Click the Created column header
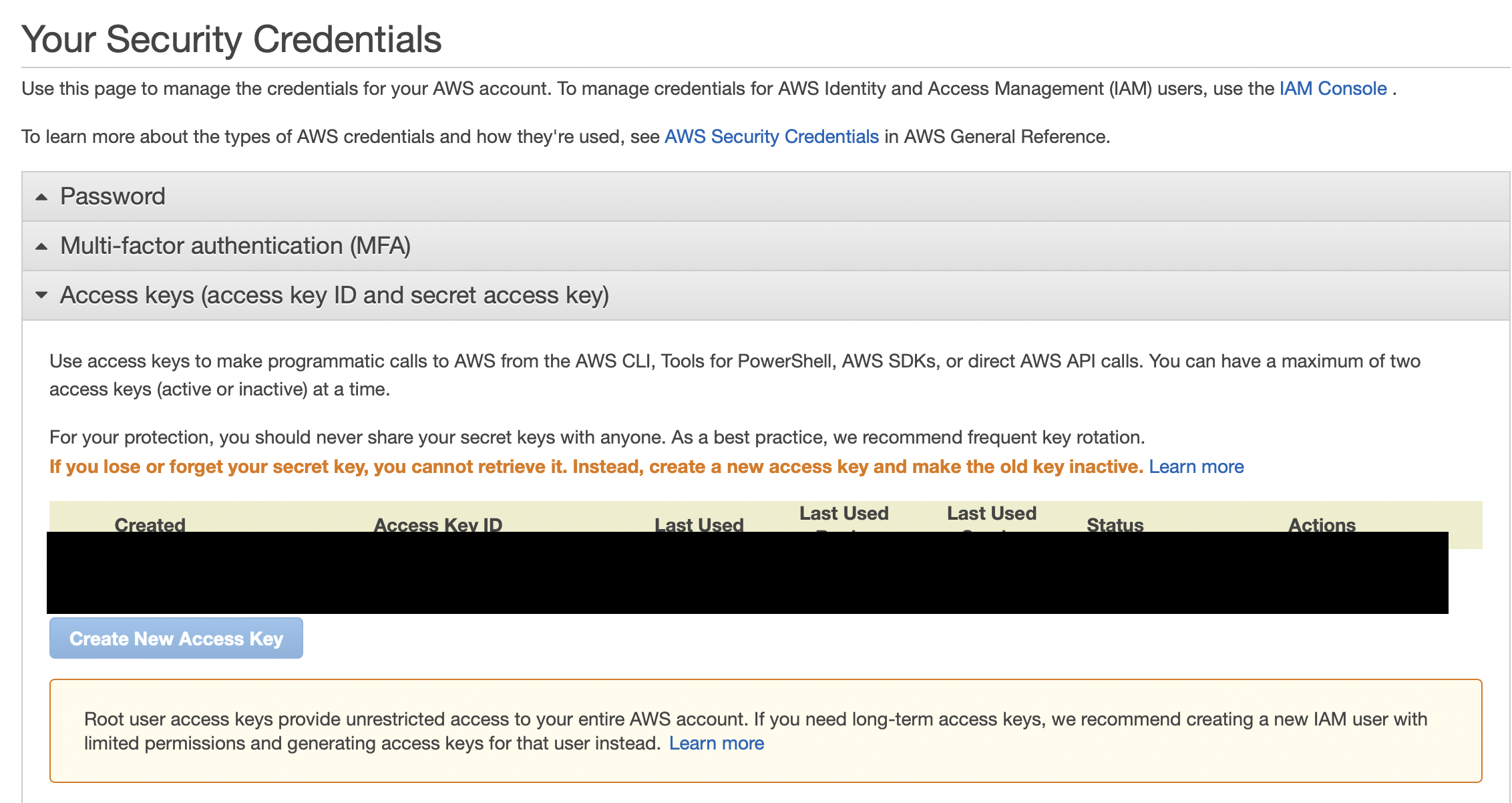This screenshot has height=803, width=1512. (x=150, y=524)
